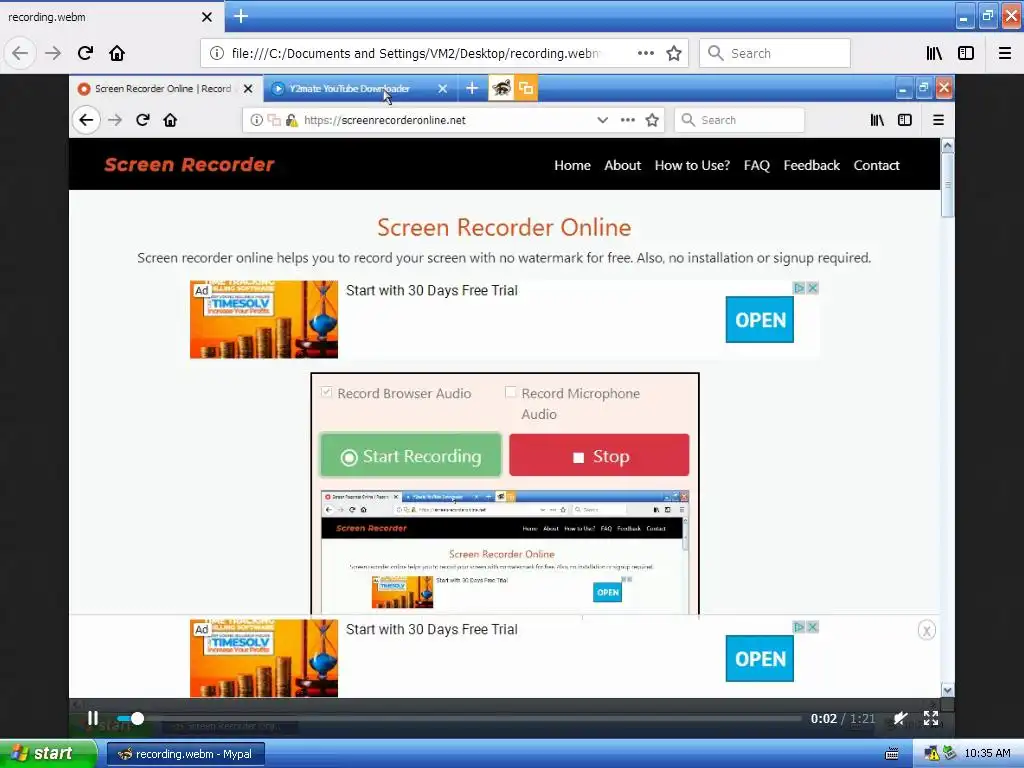Click the screen preview thumbnail under Stop

click(505, 552)
